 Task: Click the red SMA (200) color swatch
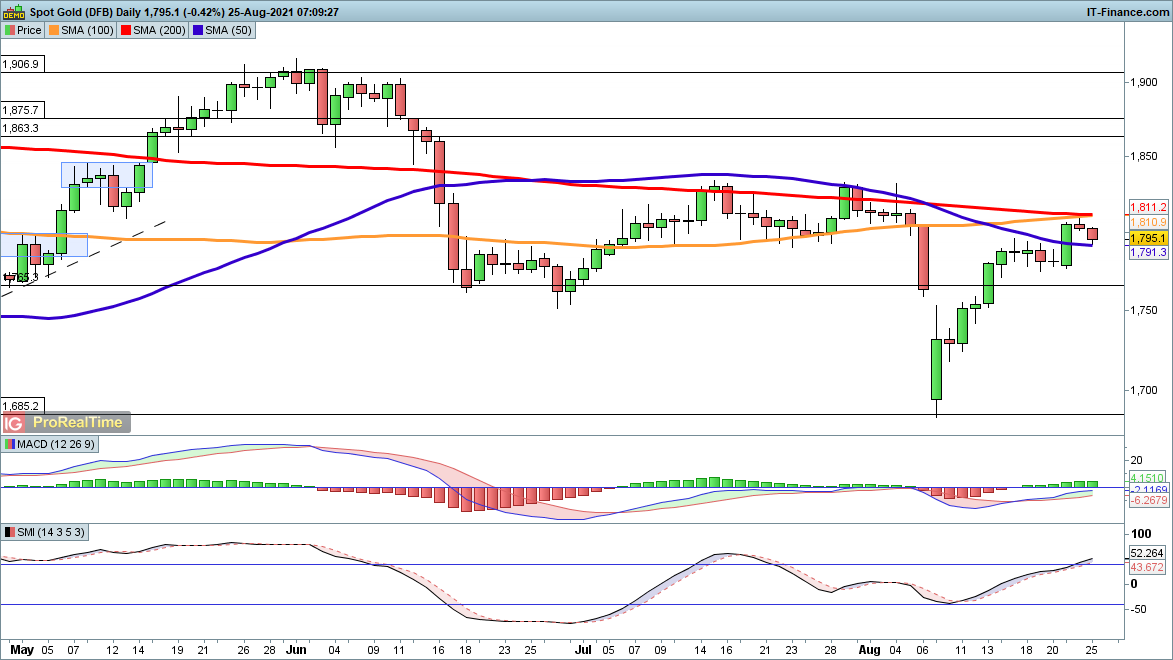point(126,31)
